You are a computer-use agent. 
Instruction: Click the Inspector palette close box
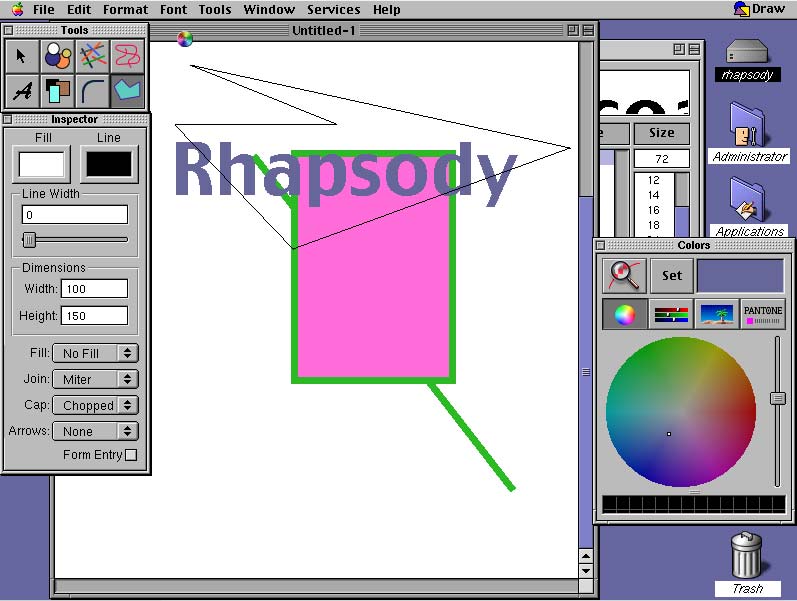(x=7, y=119)
